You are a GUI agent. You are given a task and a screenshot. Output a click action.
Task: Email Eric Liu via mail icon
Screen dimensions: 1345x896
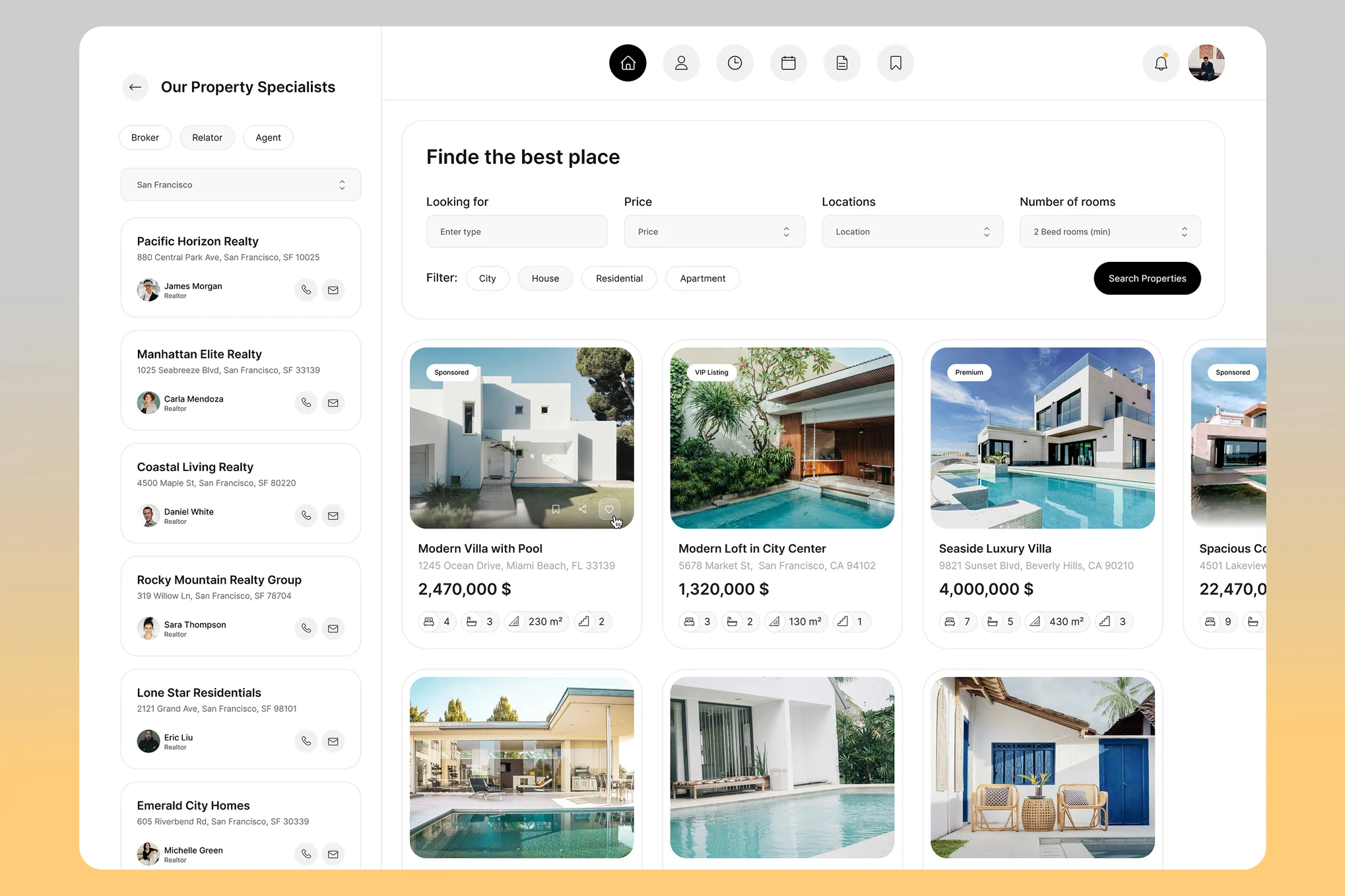click(x=333, y=741)
